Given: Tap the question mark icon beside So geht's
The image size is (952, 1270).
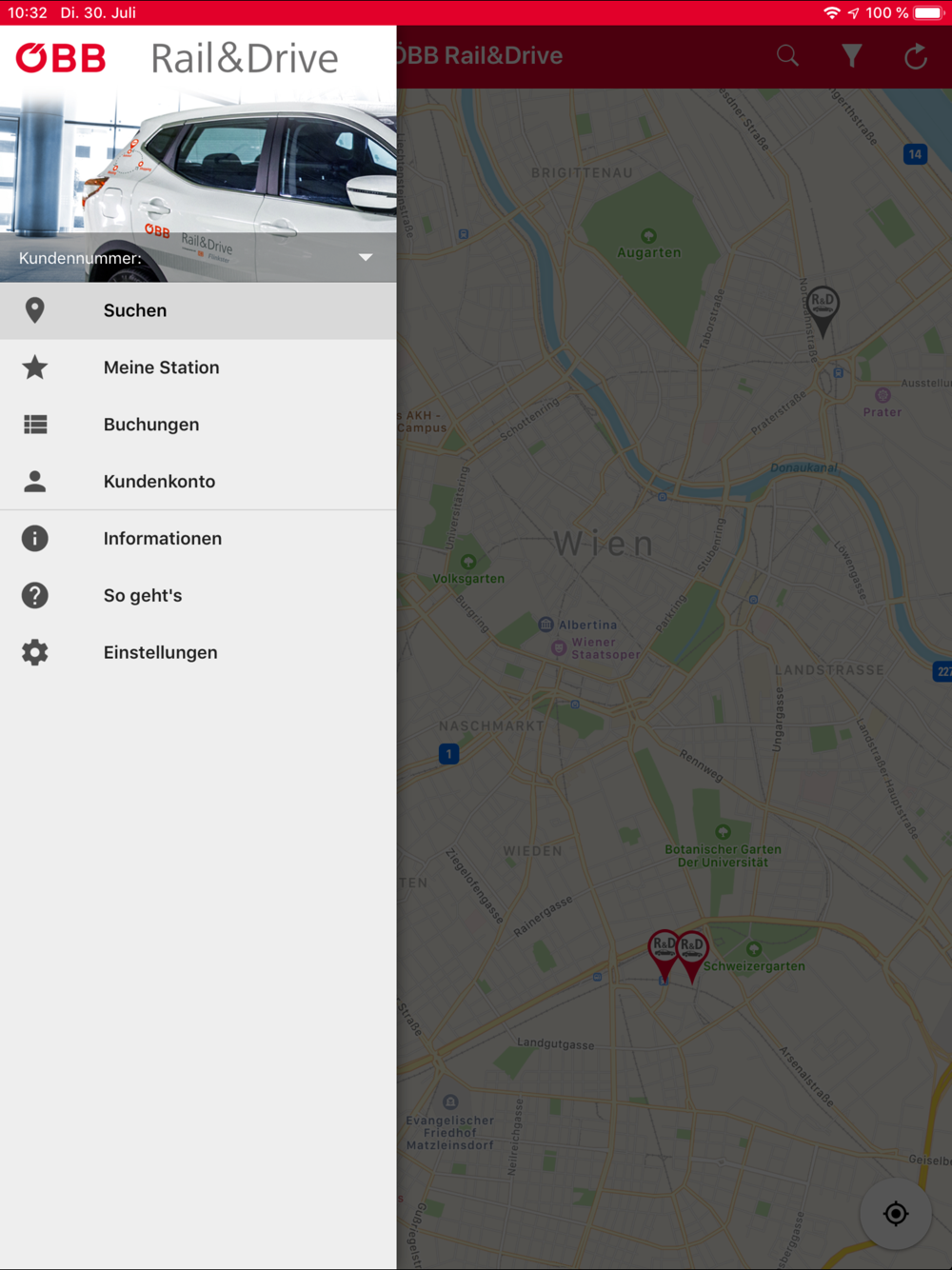Looking at the screenshot, I should coord(35,596).
